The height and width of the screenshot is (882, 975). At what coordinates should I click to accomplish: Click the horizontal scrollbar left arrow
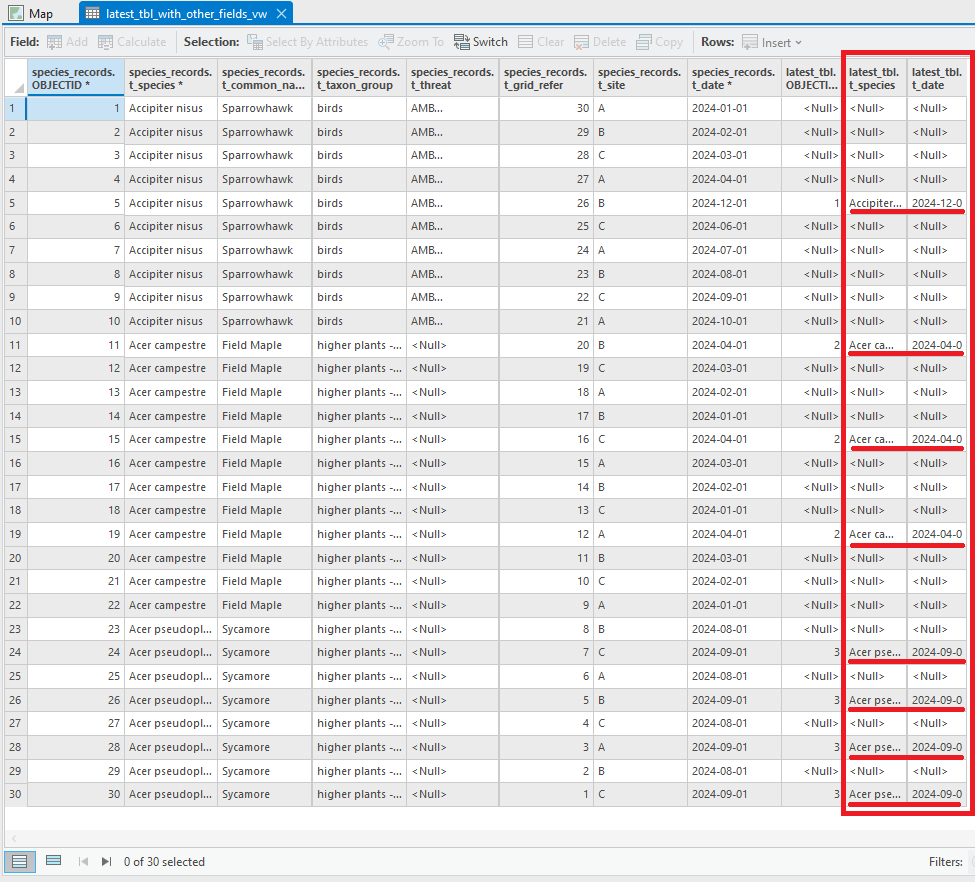click(14, 838)
